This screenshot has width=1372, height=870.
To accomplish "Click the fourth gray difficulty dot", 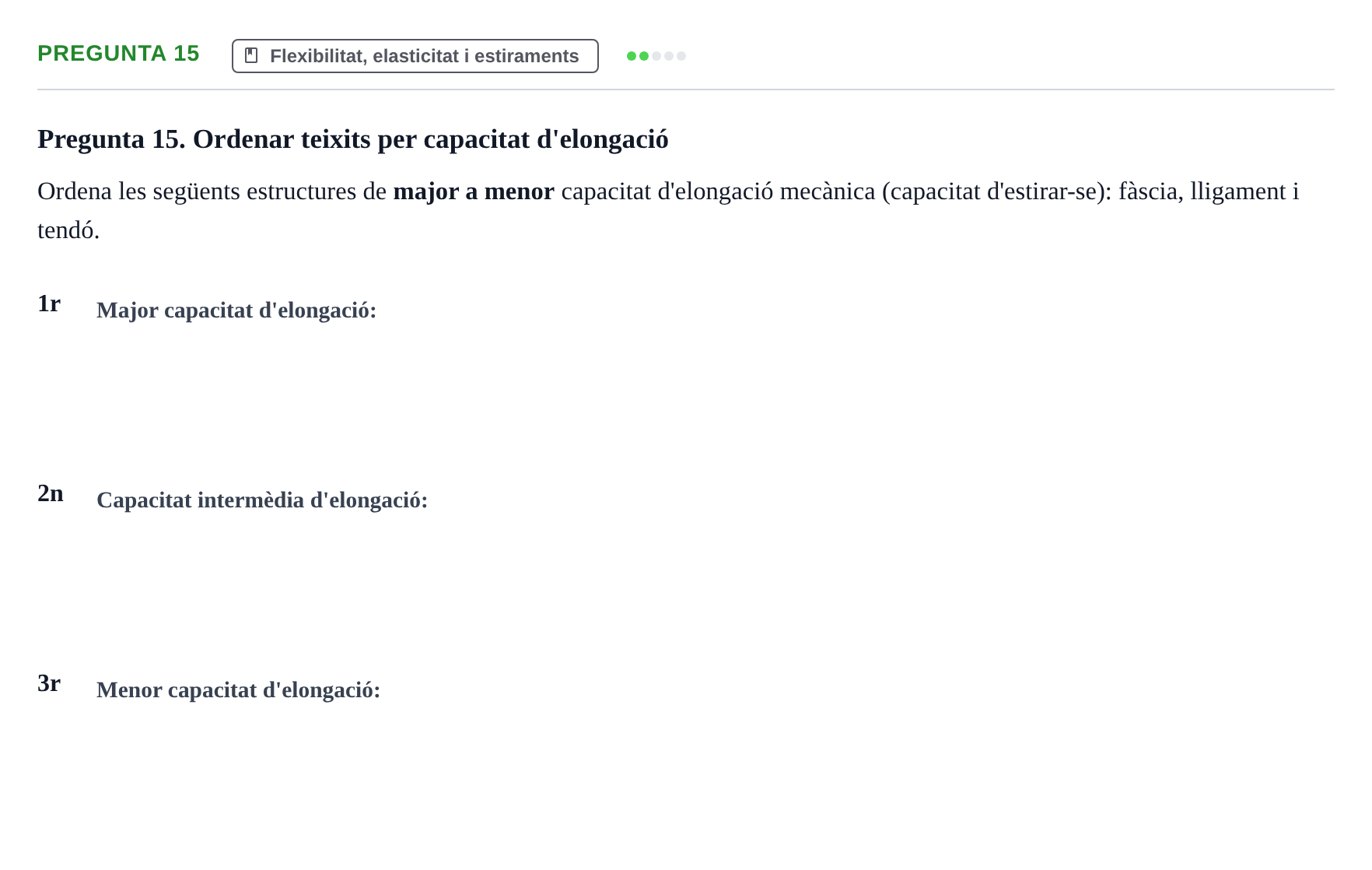I will tap(669, 56).
